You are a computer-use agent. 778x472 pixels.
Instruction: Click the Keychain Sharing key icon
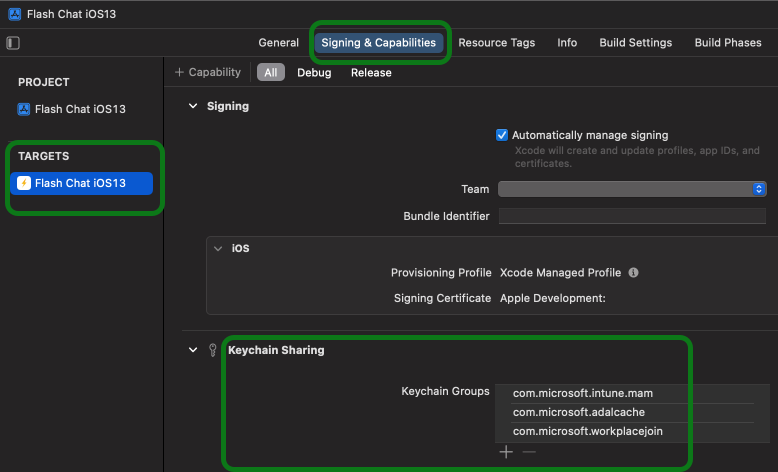[x=212, y=350]
